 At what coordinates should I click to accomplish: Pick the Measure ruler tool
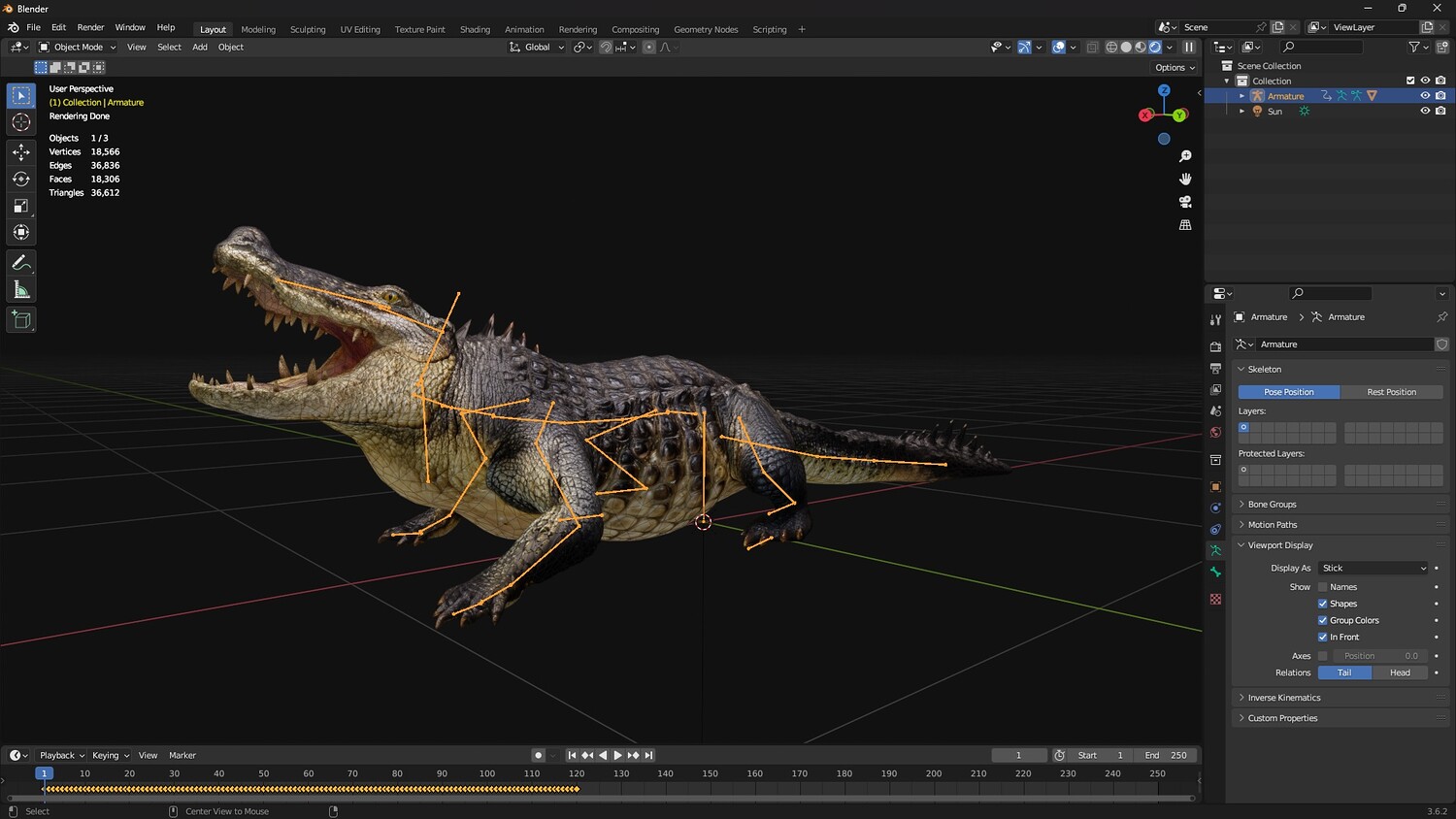pos(21,290)
